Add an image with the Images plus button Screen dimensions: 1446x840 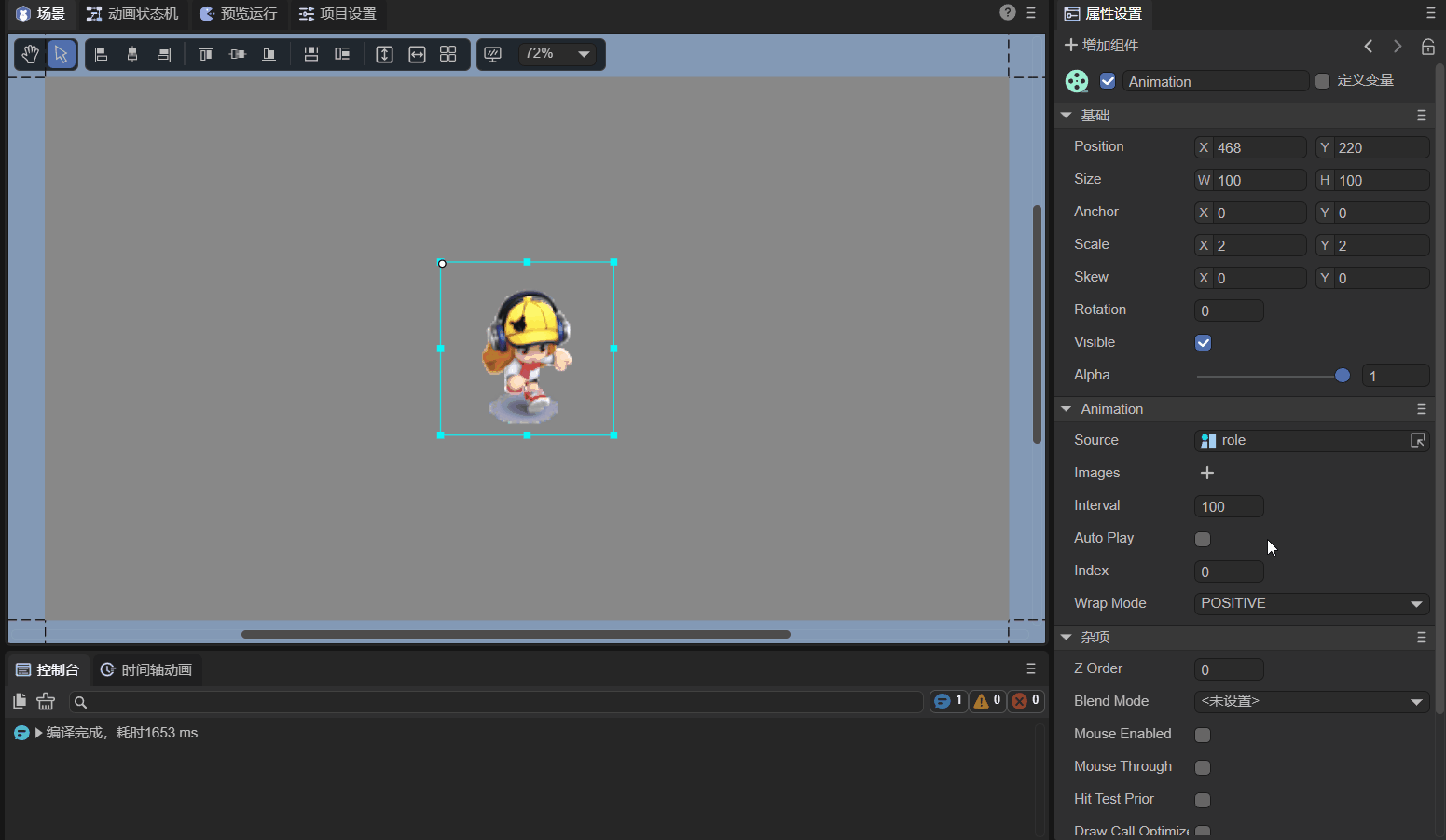tap(1207, 473)
